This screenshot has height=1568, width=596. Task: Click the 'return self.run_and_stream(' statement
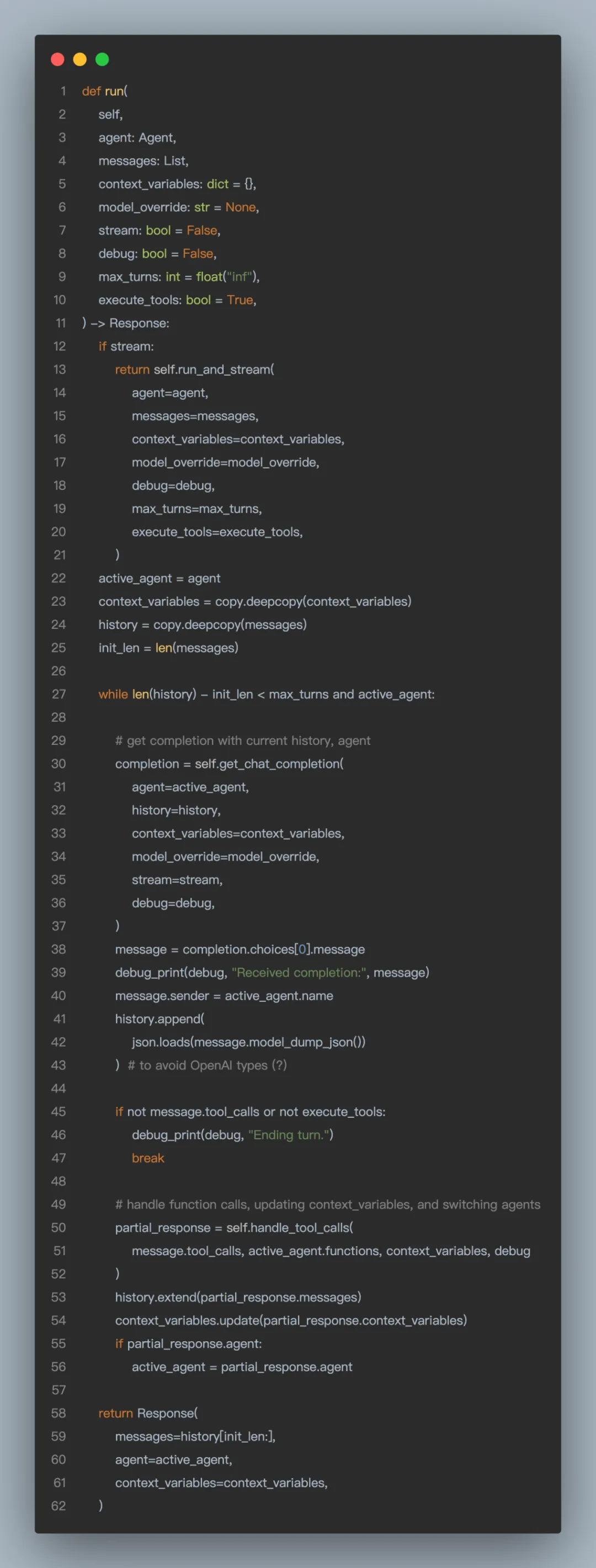(195, 370)
